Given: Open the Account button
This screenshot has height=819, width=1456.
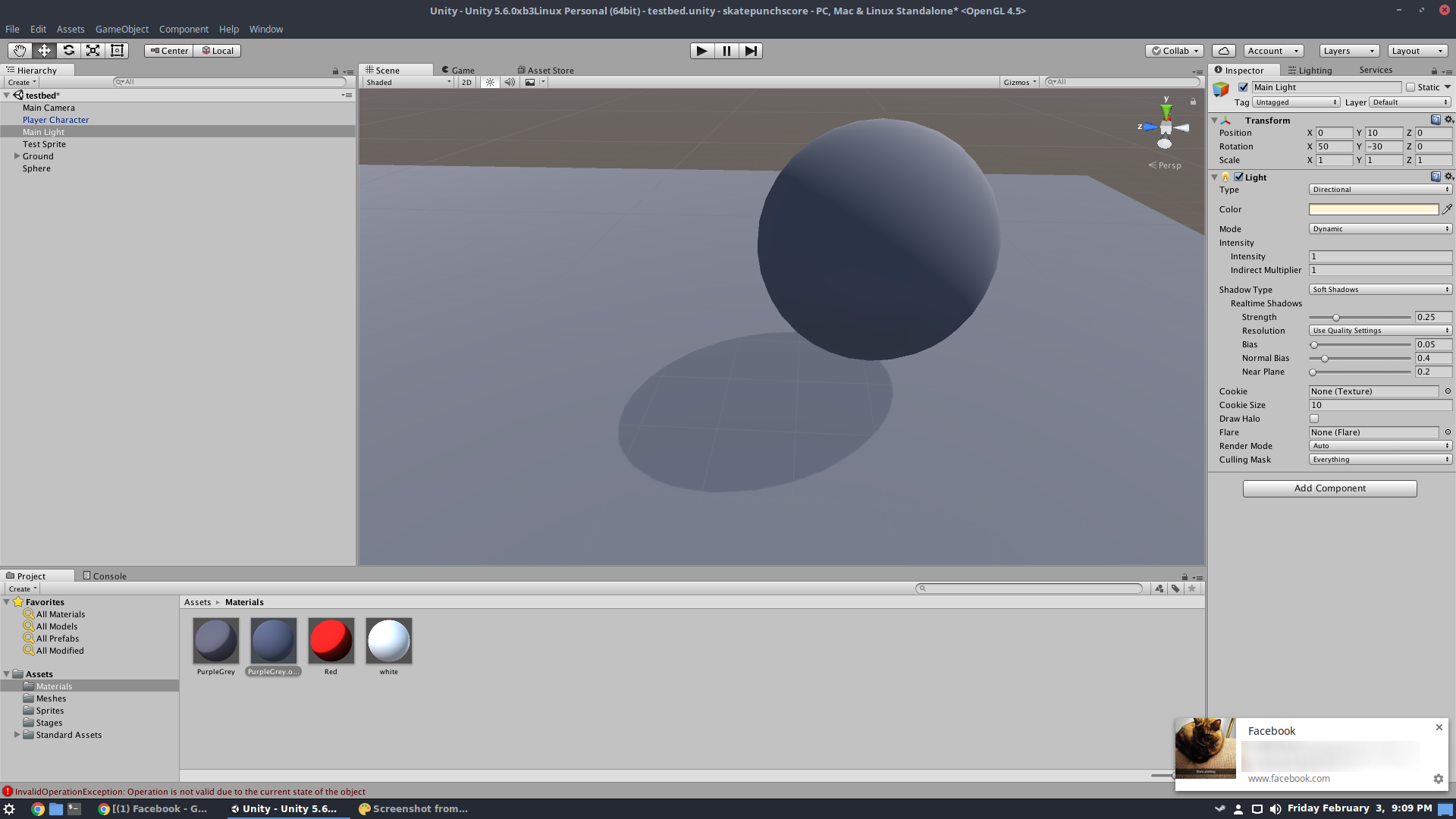Looking at the screenshot, I should (1273, 51).
